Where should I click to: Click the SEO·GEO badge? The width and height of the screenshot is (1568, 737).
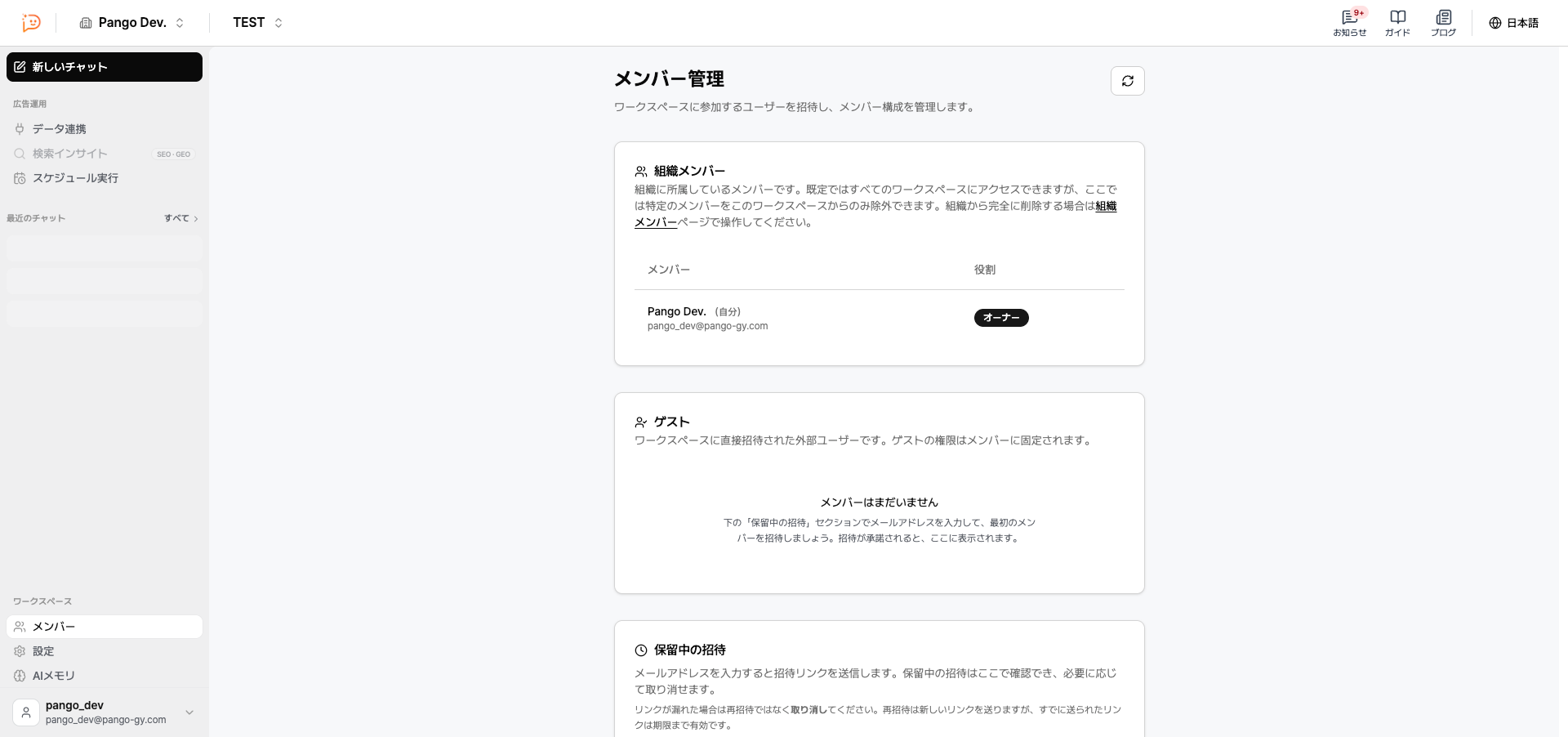(x=173, y=154)
